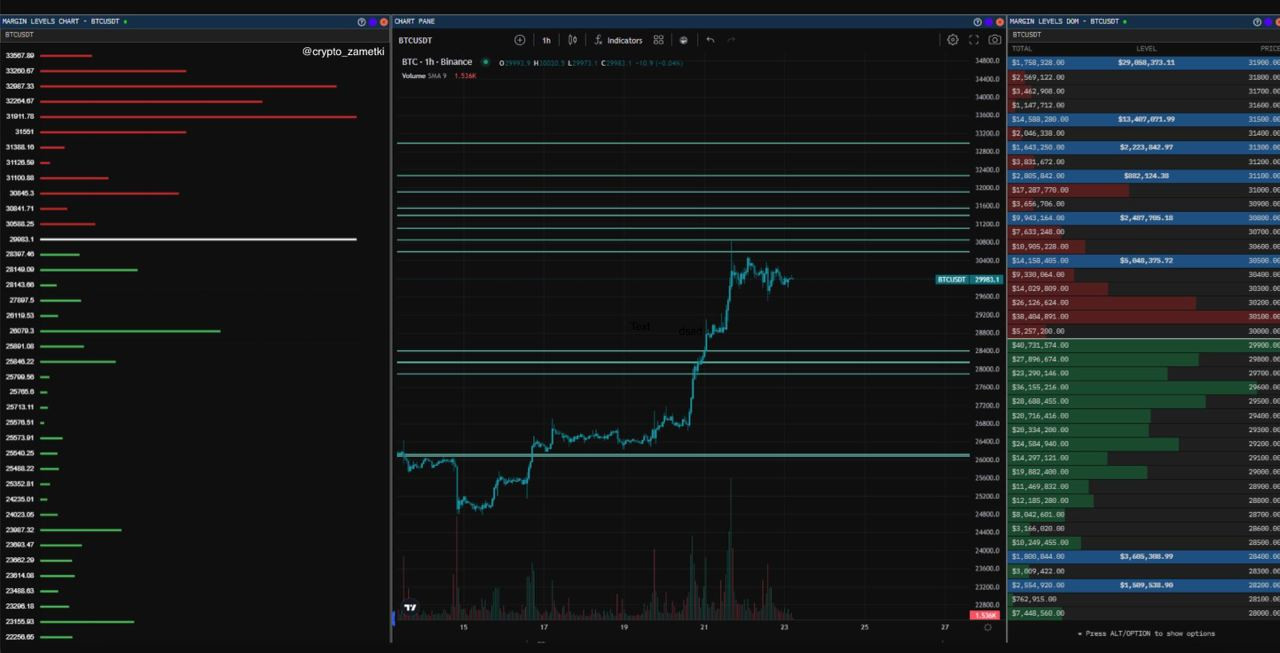This screenshot has height=653, width=1280.
Task: Open help for Margin Levels Chart panel
Action: (362, 21)
